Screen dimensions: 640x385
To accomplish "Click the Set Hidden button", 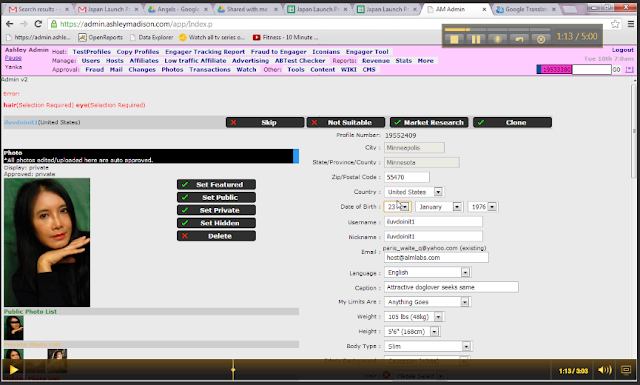I will pyautogui.click(x=216, y=223).
